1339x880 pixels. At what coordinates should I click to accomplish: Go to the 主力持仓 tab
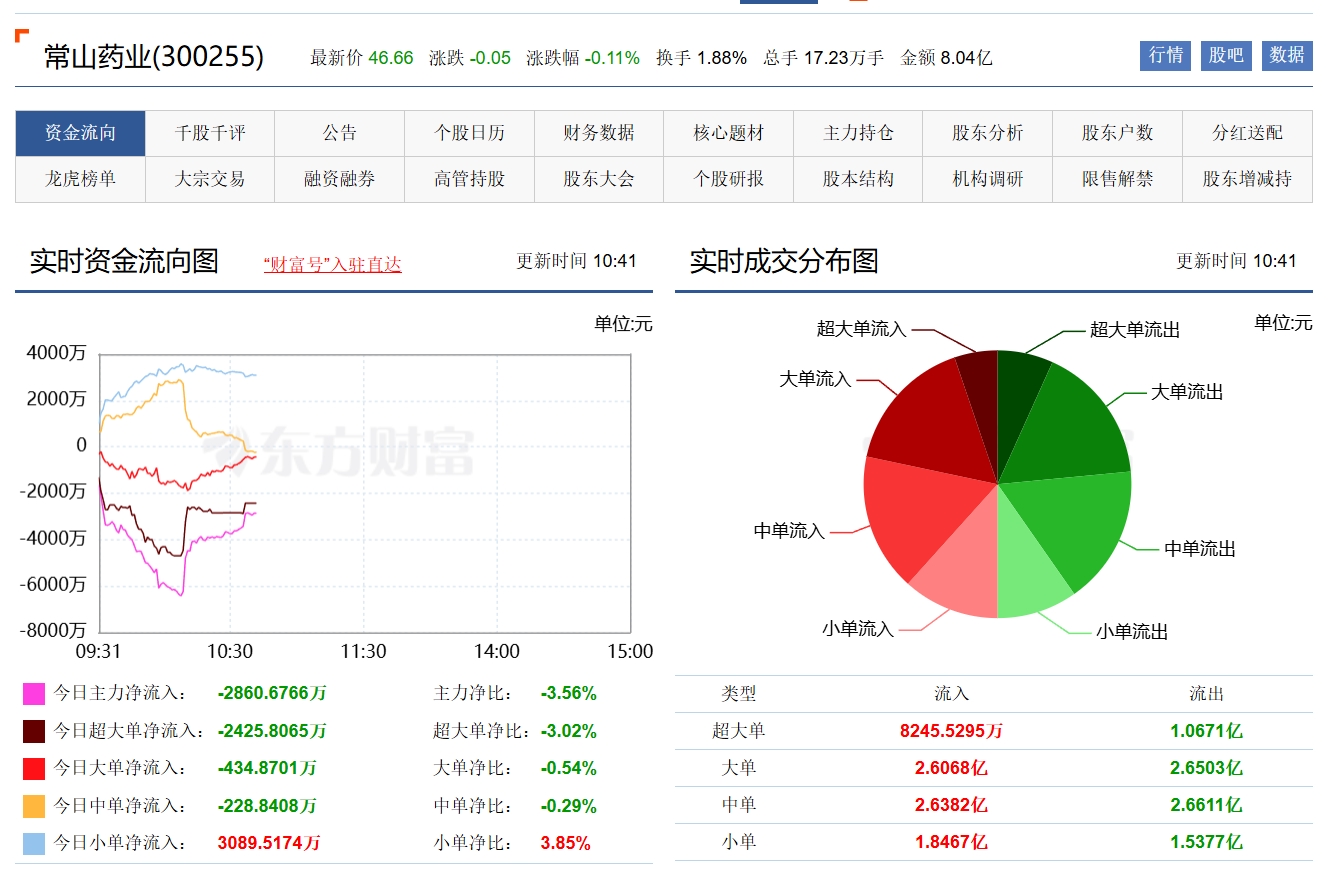[x=858, y=133]
